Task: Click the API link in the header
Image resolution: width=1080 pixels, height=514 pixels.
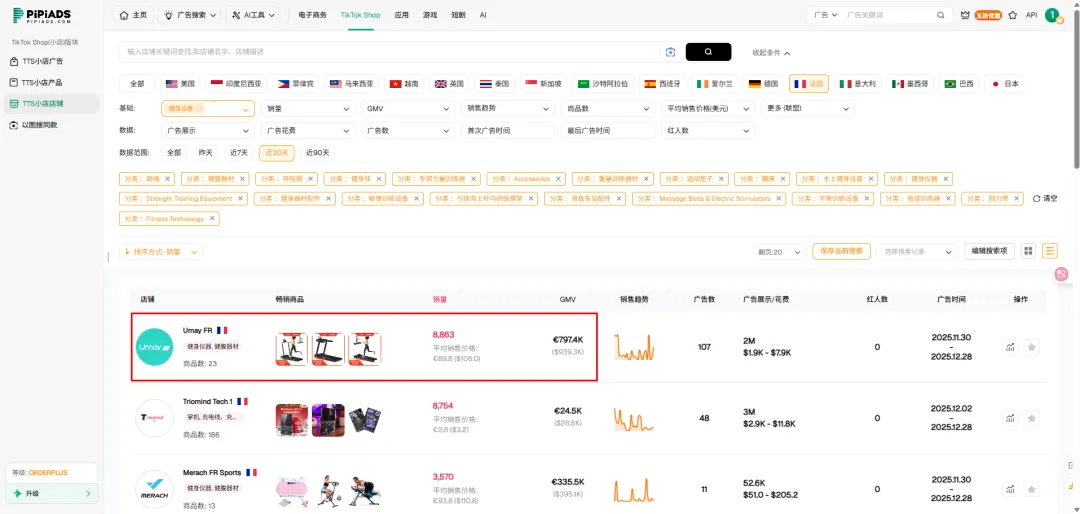Action: point(1031,14)
